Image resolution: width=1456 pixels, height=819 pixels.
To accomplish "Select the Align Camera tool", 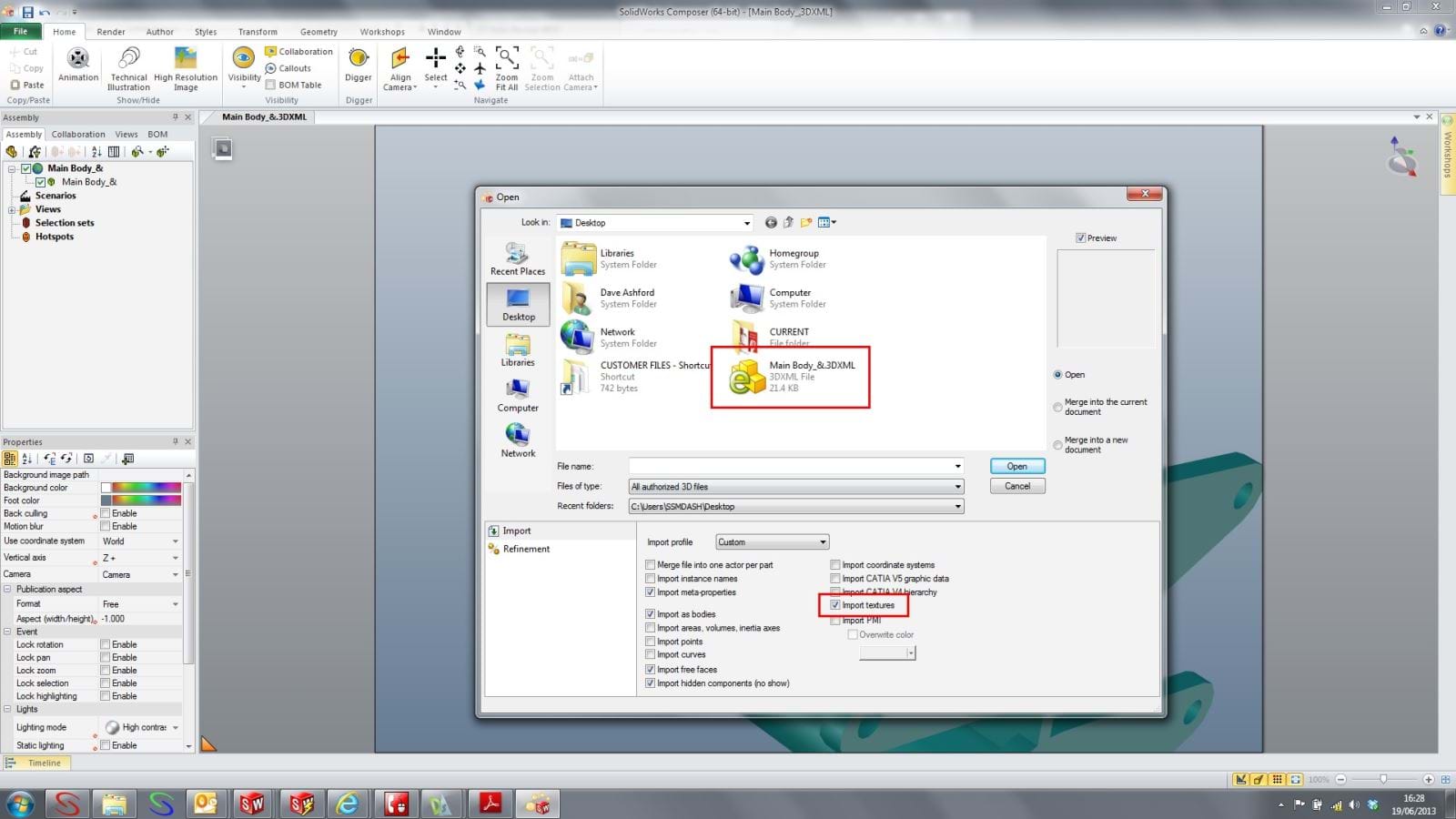I will click(x=399, y=66).
